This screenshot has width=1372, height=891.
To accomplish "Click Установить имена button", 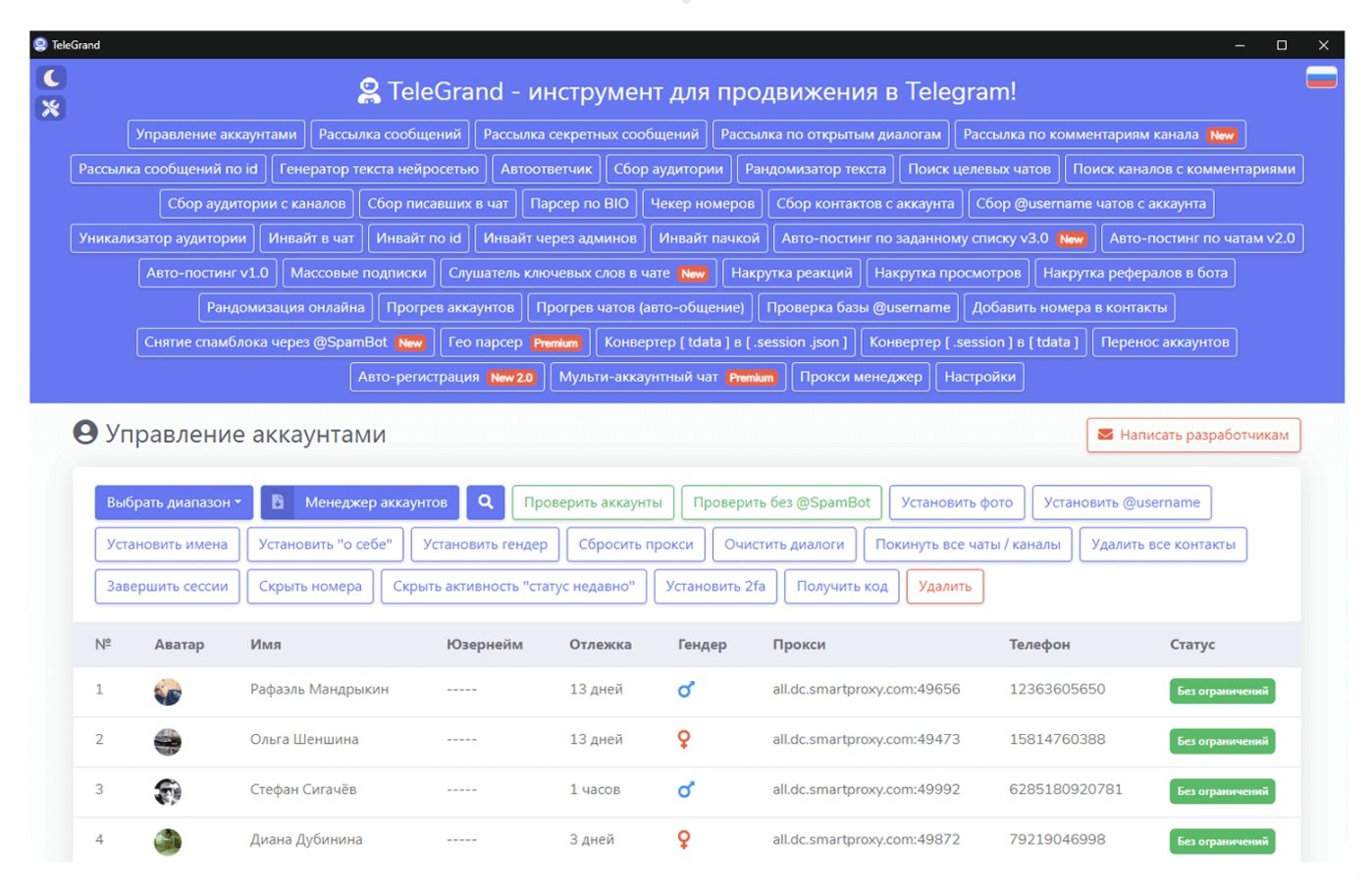I will coord(167,545).
